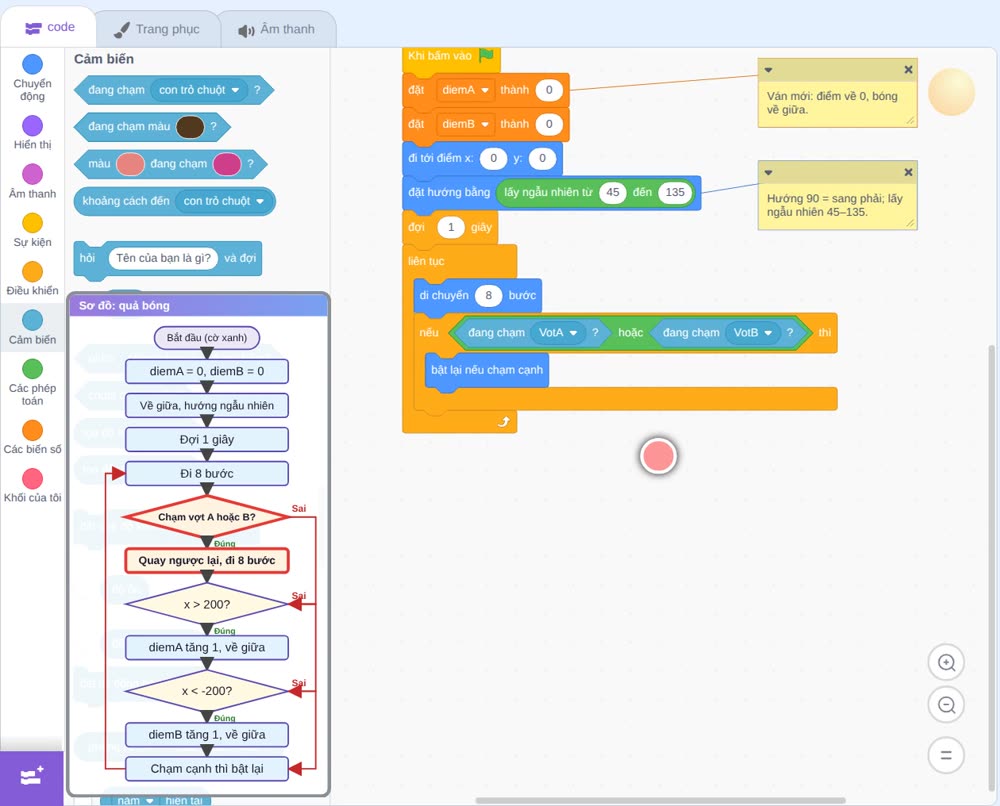Click the add extension button
This screenshot has width=1000, height=806.
click(32, 777)
